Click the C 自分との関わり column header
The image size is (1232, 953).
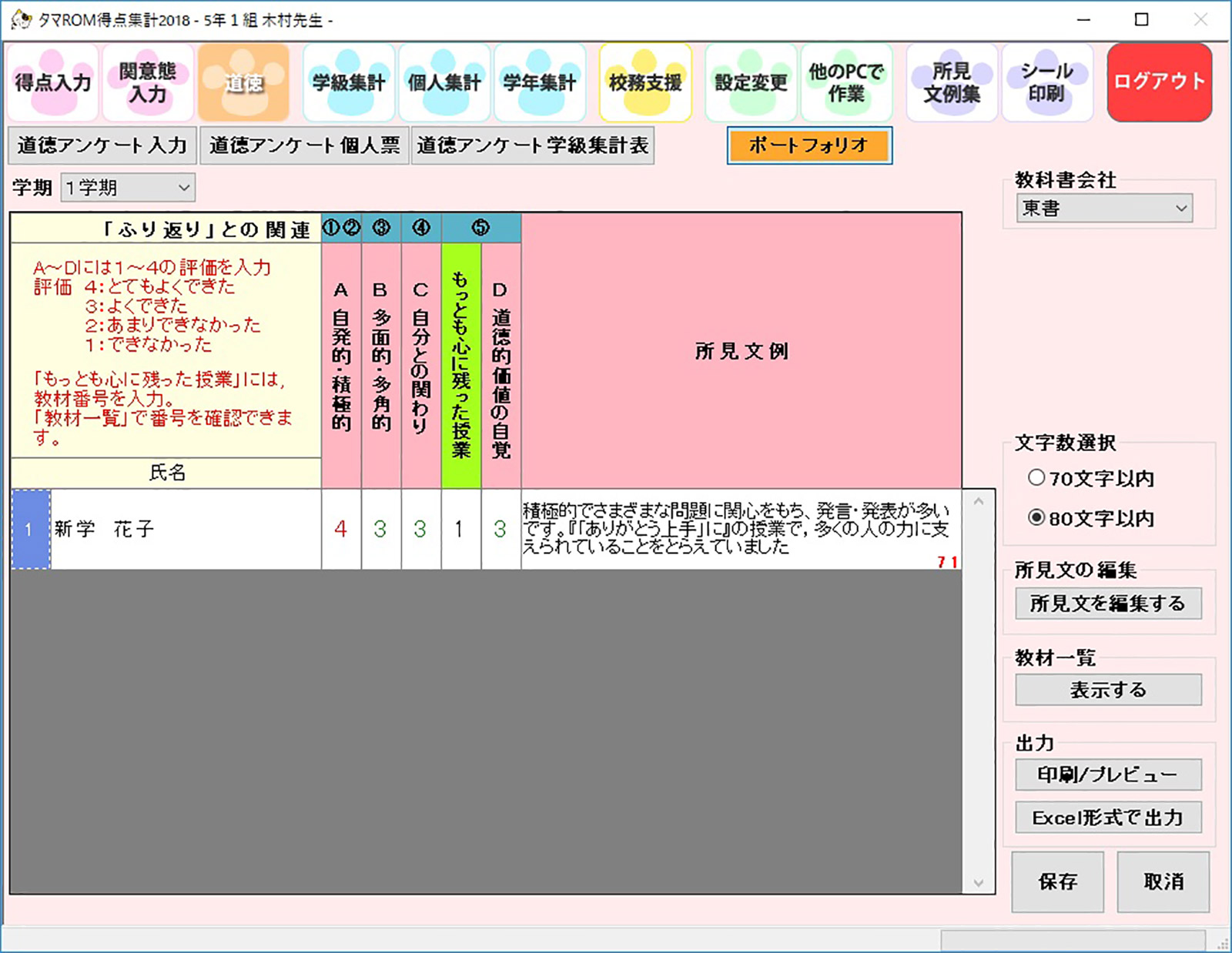pos(421,366)
